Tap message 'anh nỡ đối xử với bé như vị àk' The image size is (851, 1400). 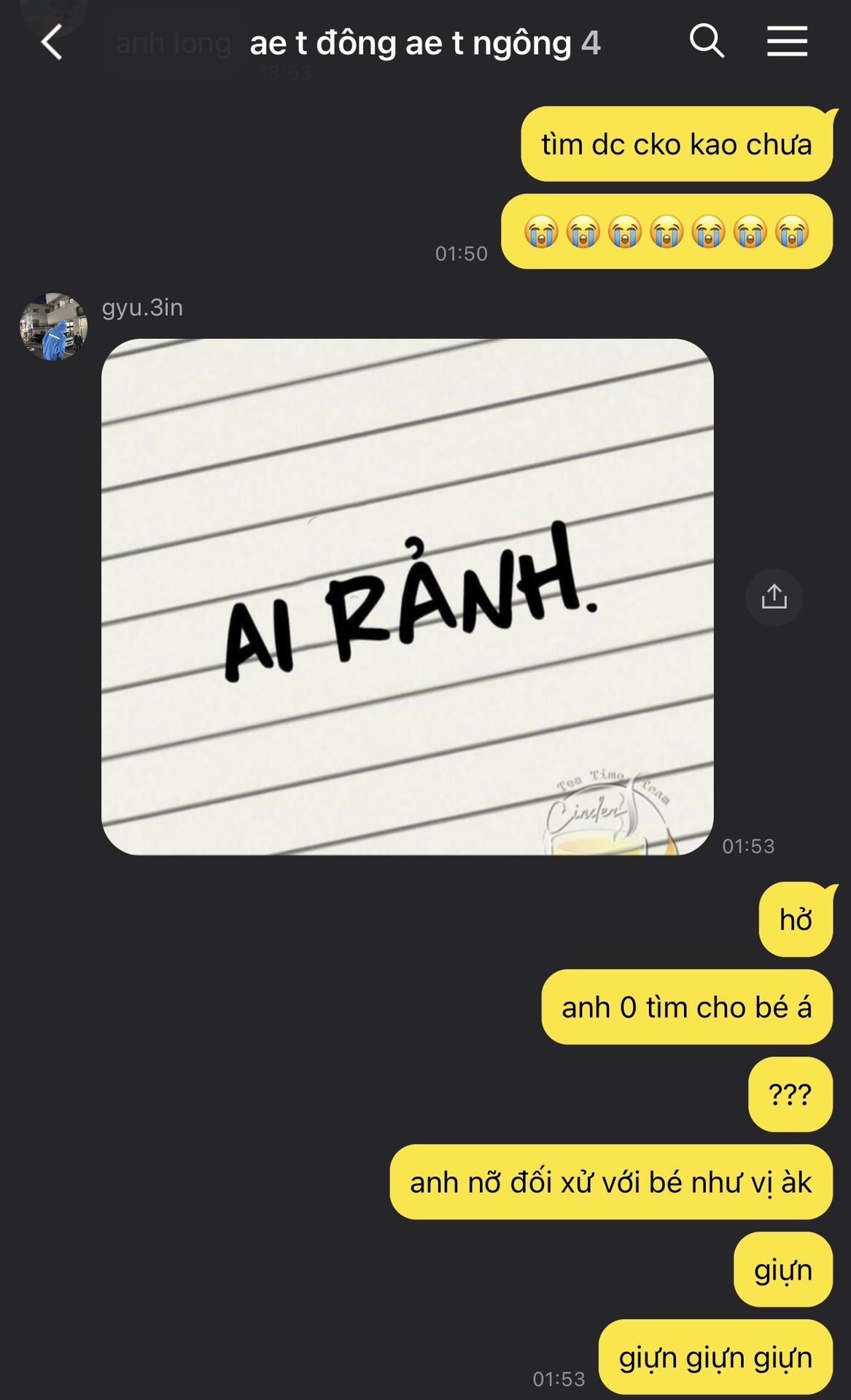pos(611,1182)
